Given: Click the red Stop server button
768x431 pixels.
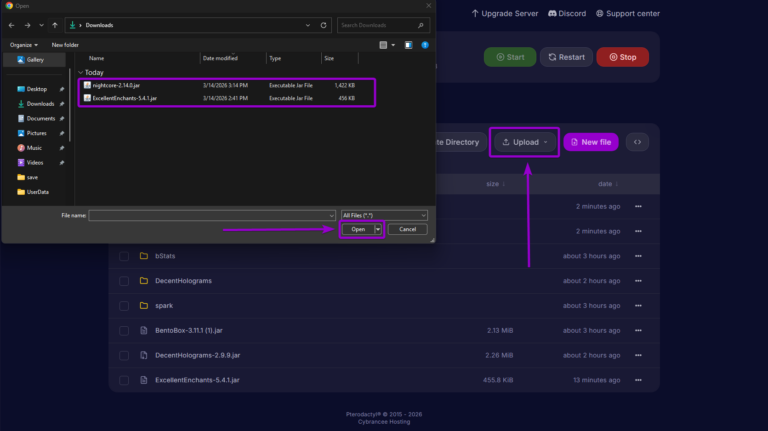Looking at the screenshot, I should pos(623,57).
